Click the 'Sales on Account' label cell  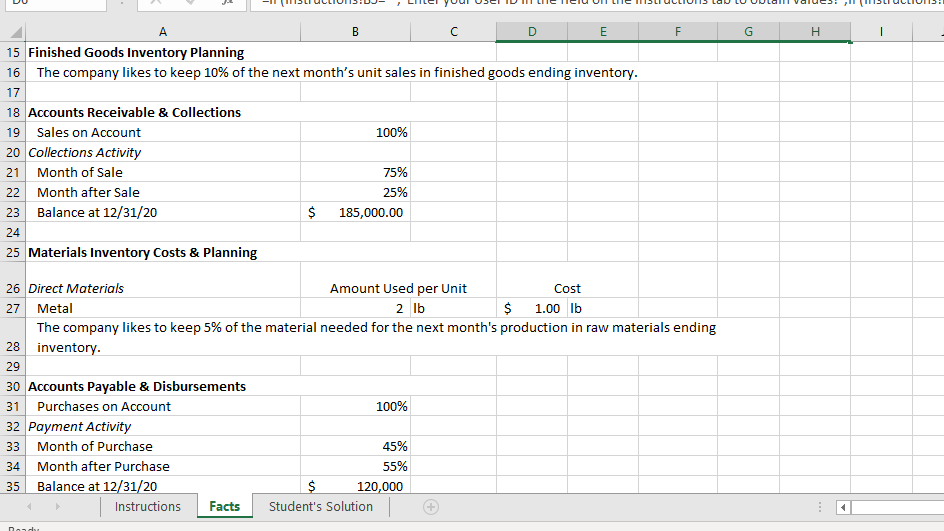pos(163,132)
